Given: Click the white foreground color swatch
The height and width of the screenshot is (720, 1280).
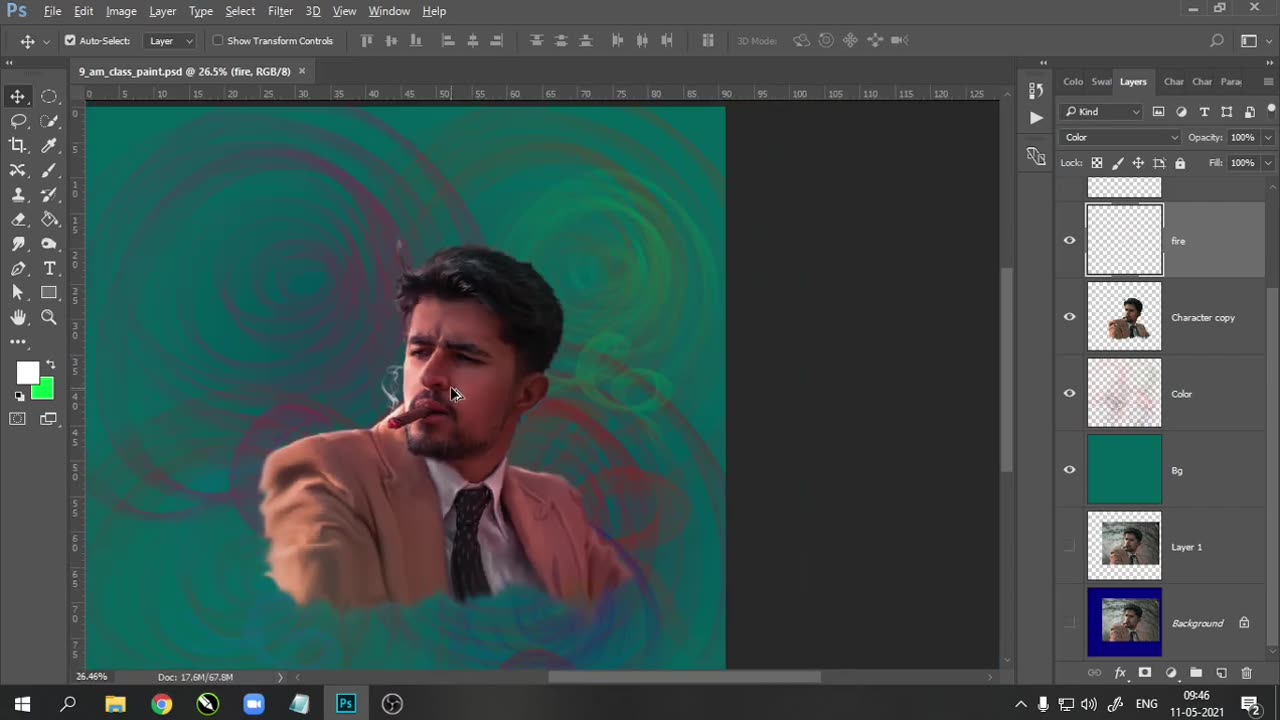Looking at the screenshot, I should point(26,372).
